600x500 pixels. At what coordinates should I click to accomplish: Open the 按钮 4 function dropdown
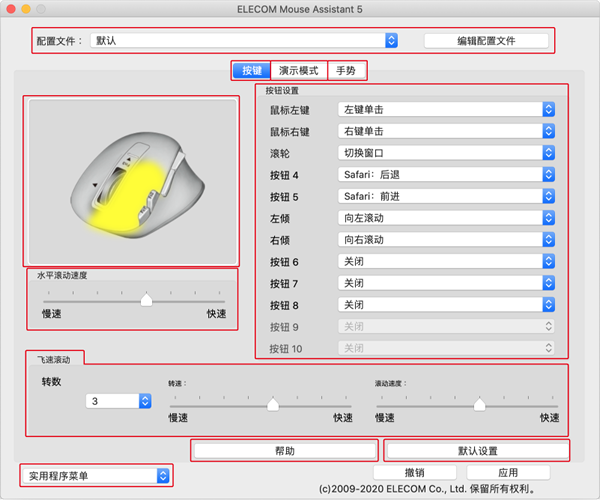446,175
